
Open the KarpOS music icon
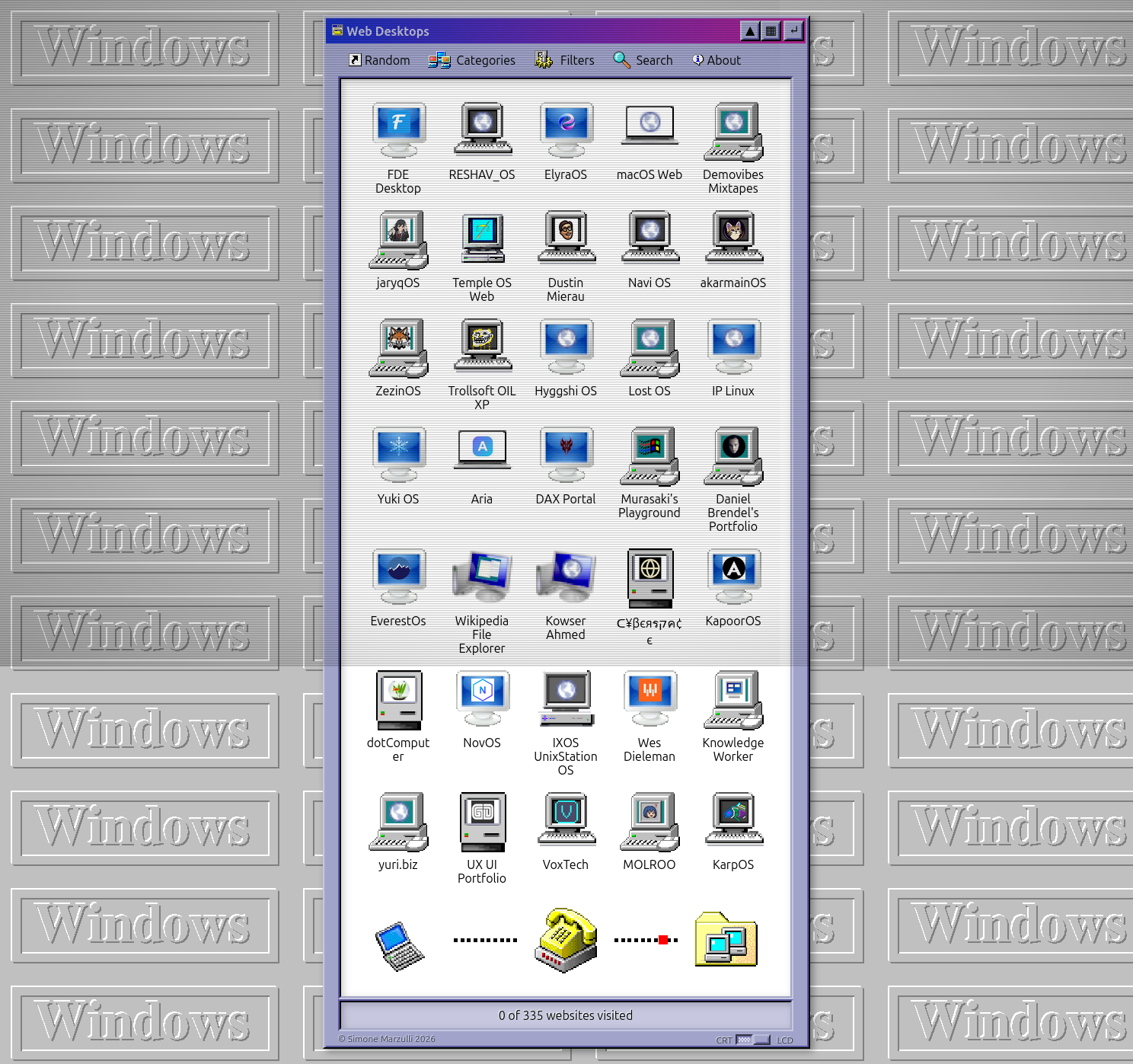point(733,821)
